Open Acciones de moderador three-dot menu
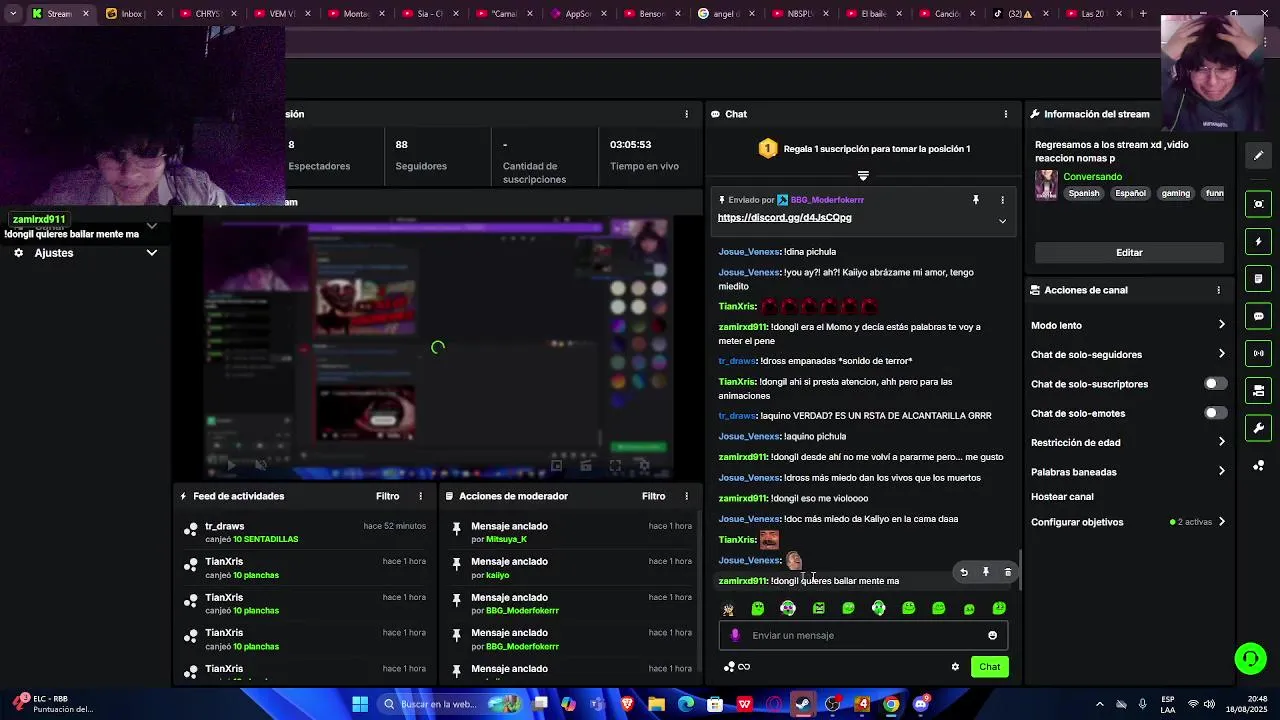Viewport: 1280px width, 720px height. pos(686,496)
